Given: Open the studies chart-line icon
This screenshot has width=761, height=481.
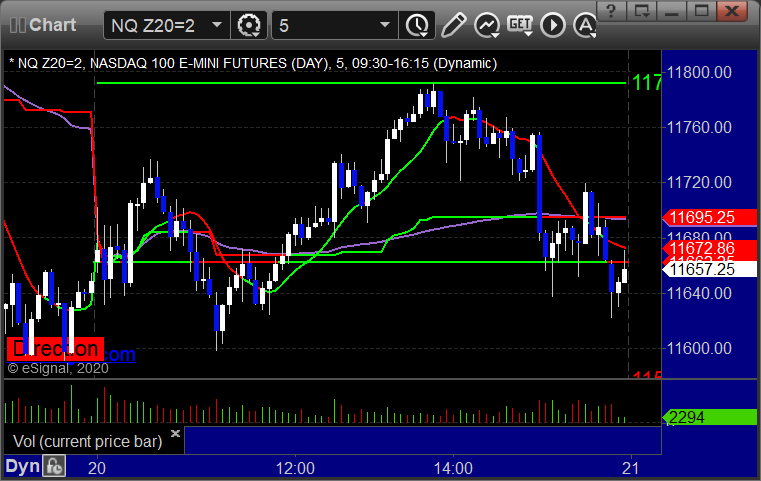Looking at the screenshot, I should tap(487, 25).
